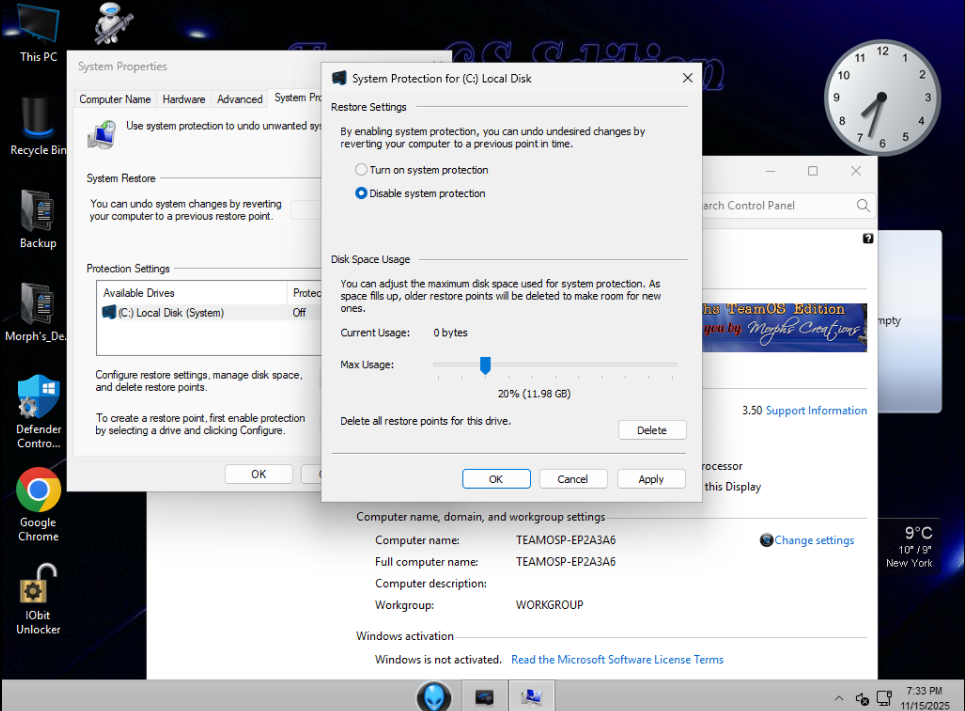Click the Alienware Start button on taskbar

click(434, 696)
